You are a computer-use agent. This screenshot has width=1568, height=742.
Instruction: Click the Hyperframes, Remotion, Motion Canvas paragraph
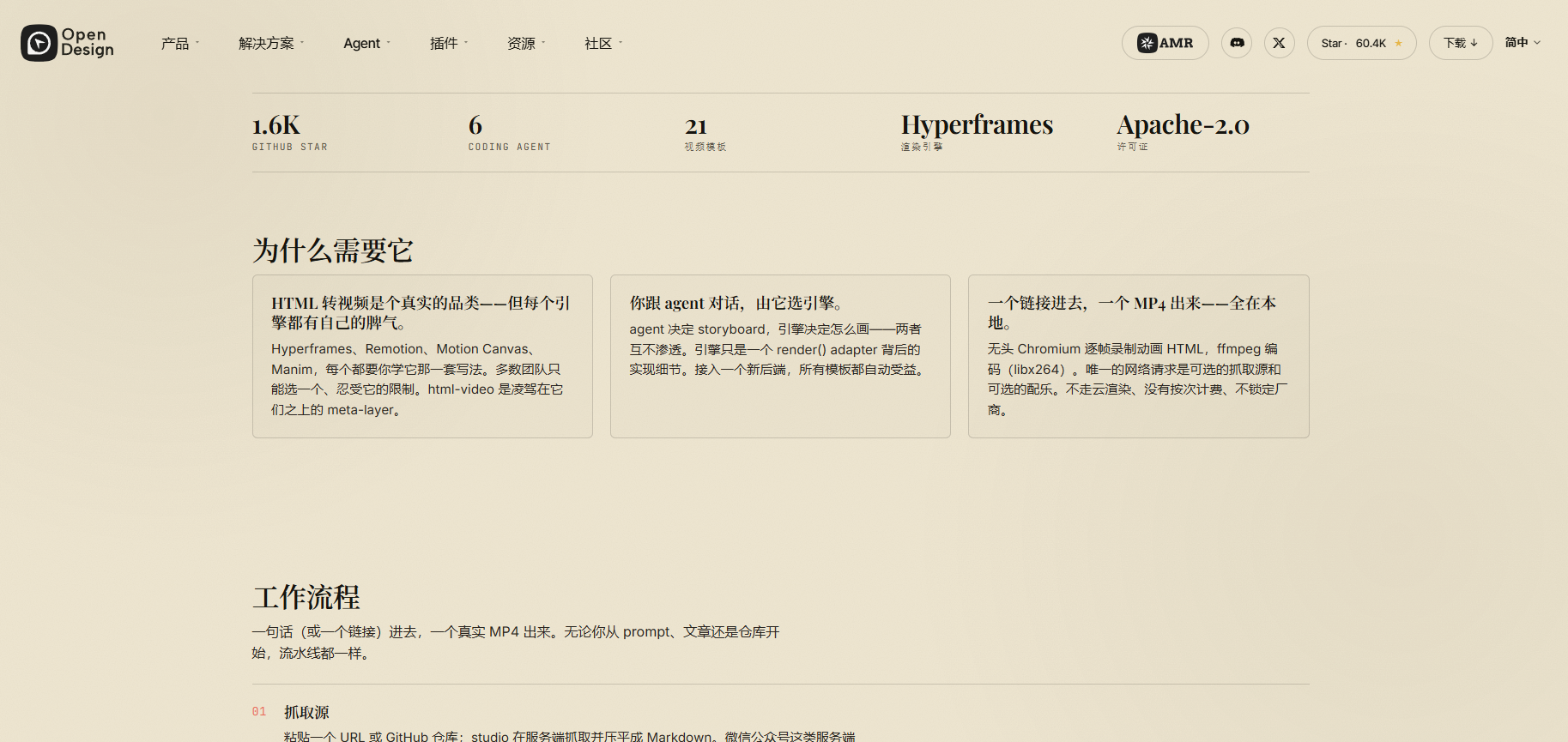[418, 379]
